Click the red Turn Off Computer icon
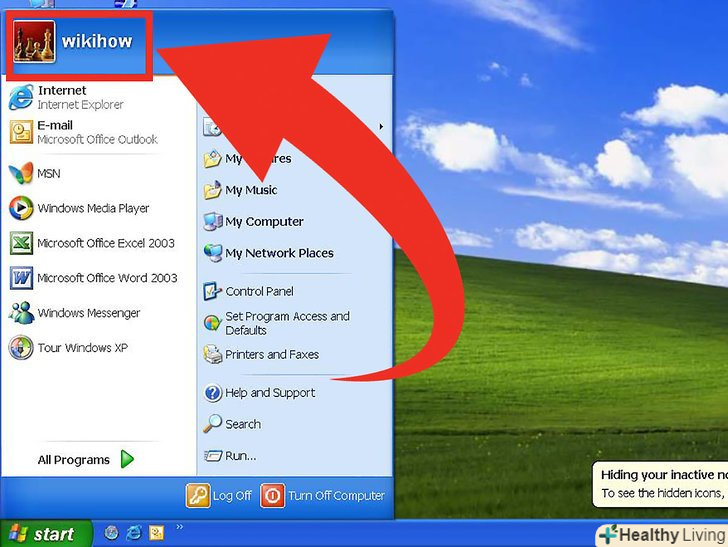Image resolution: width=728 pixels, height=547 pixels. point(273,495)
